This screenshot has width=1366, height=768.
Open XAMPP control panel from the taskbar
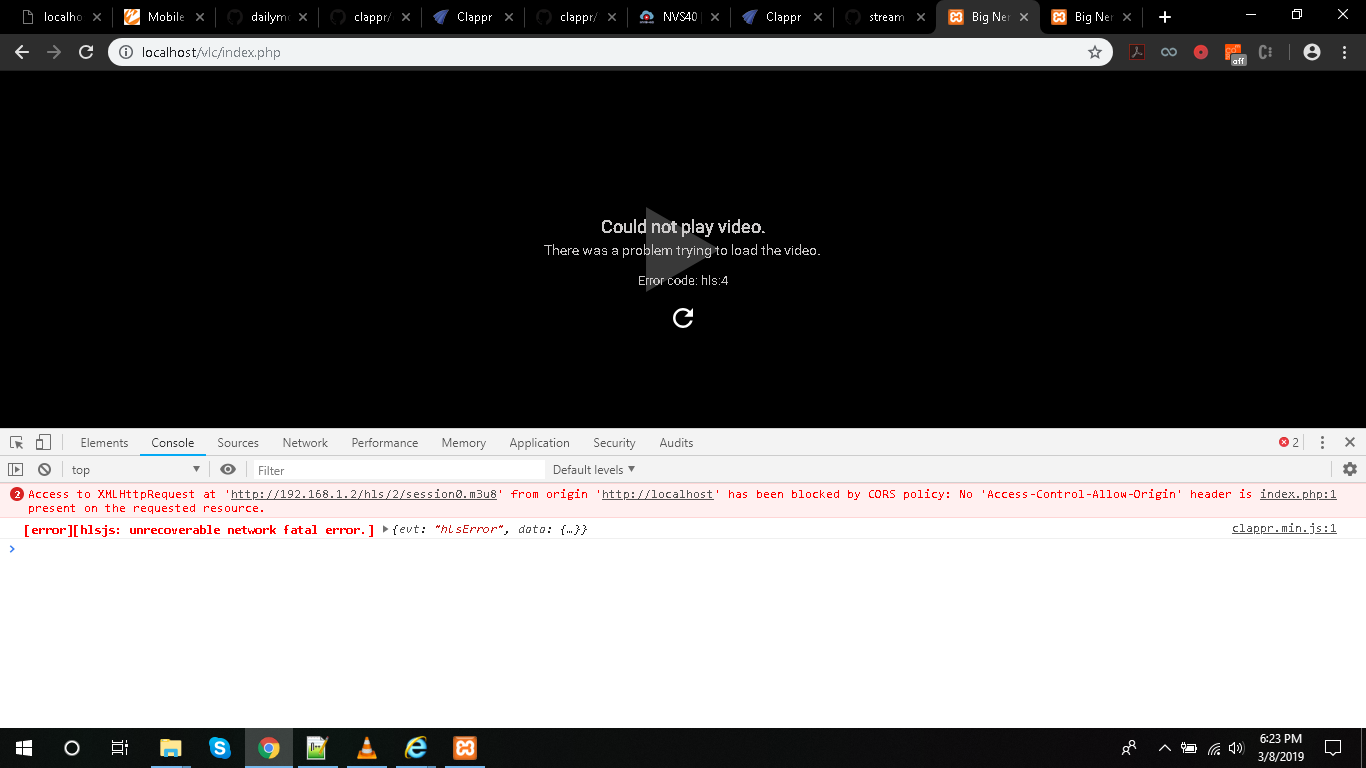point(464,748)
